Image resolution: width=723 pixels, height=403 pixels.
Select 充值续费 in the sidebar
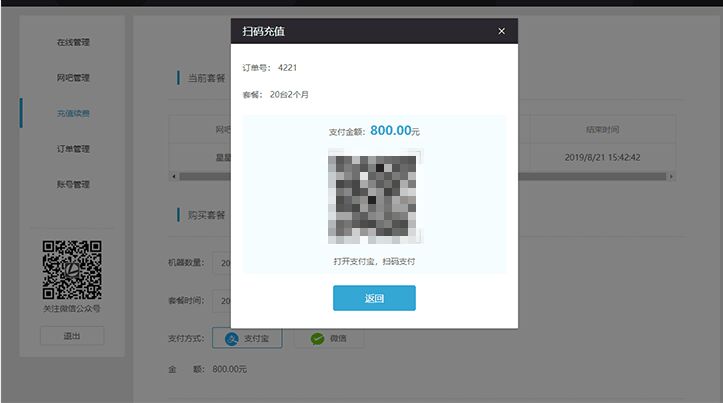pos(73,113)
